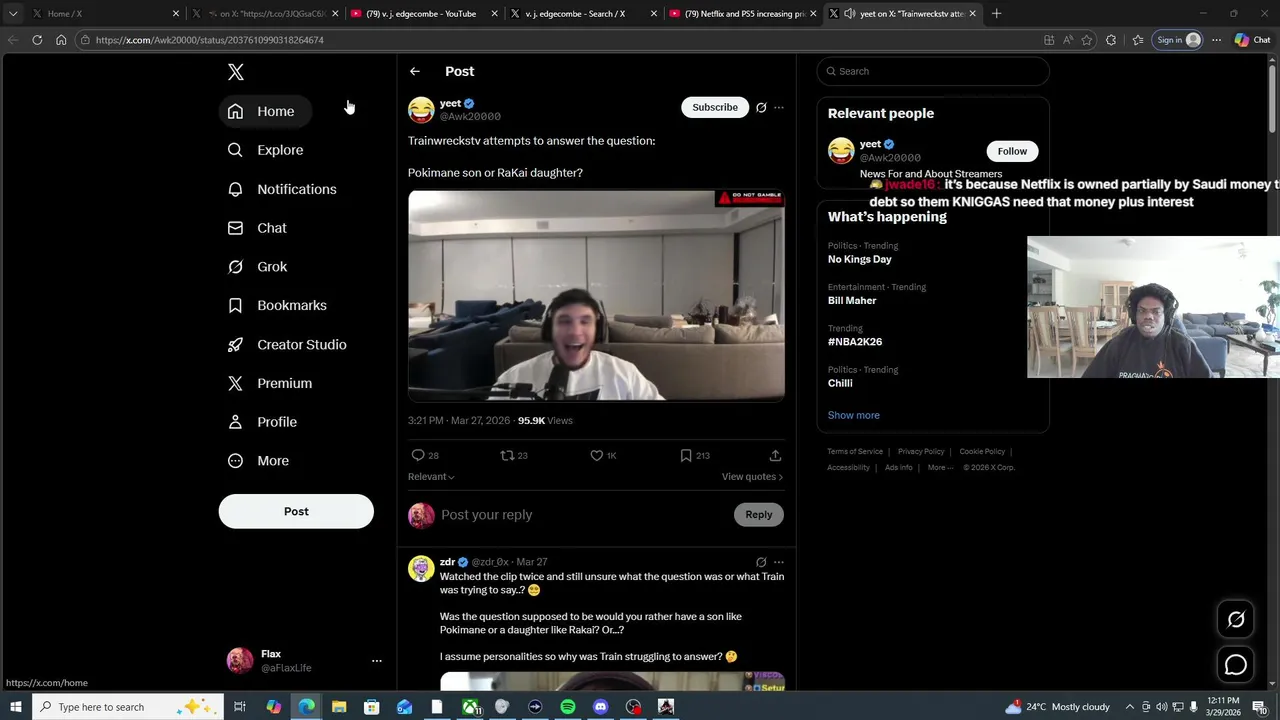This screenshot has height=720, width=1280.
Task: Open Discord from the taskbar
Action: coord(601,707)
